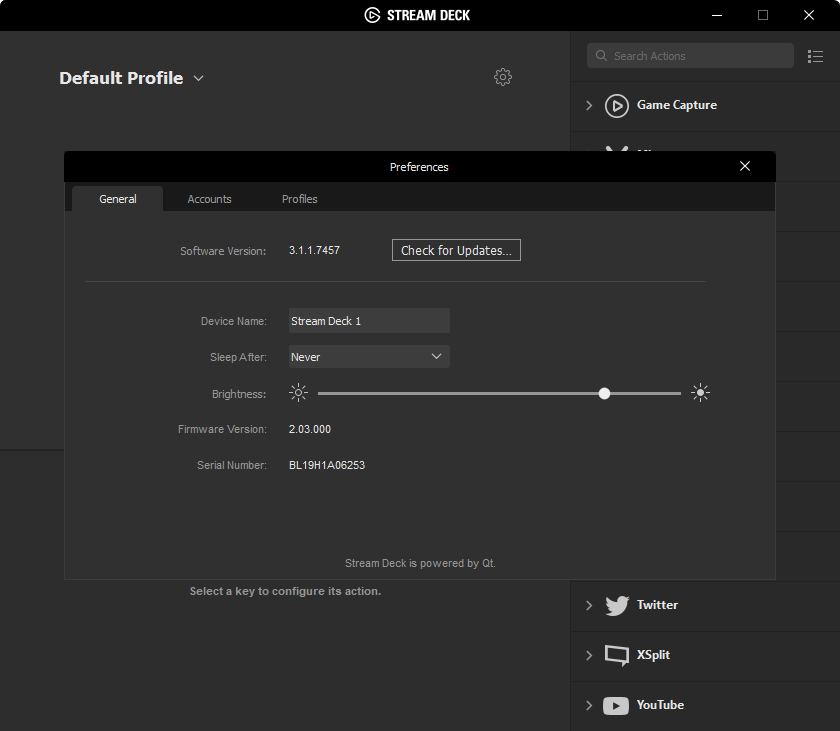Click the high brightness sun icon
This screenshot has width=840, height=731.
tap(700, 393)
